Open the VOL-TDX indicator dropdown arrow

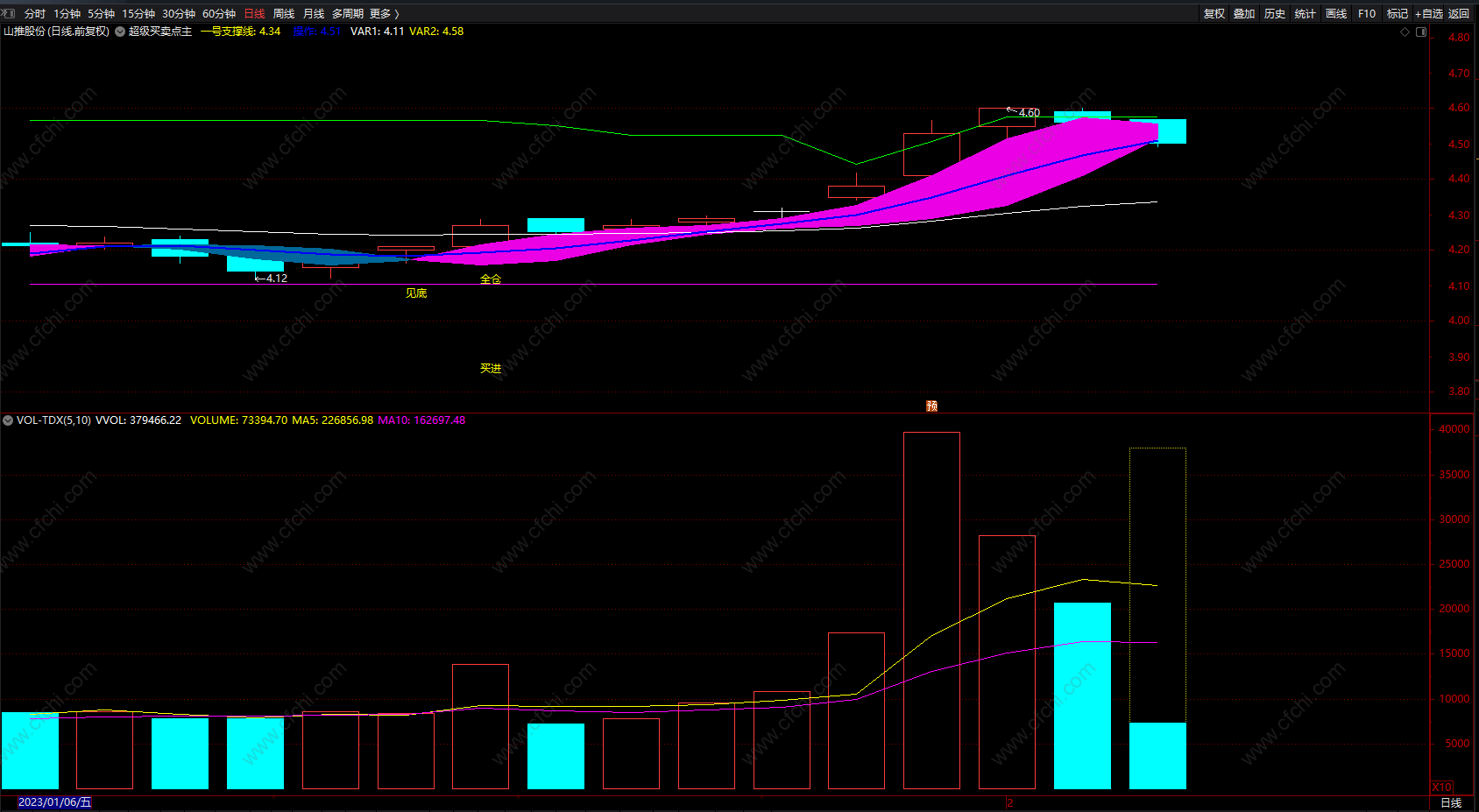(8, 420)
